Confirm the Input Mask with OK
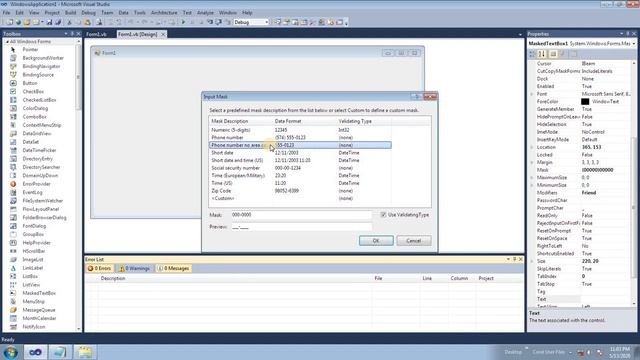640x360 pixels. (376, 240)
